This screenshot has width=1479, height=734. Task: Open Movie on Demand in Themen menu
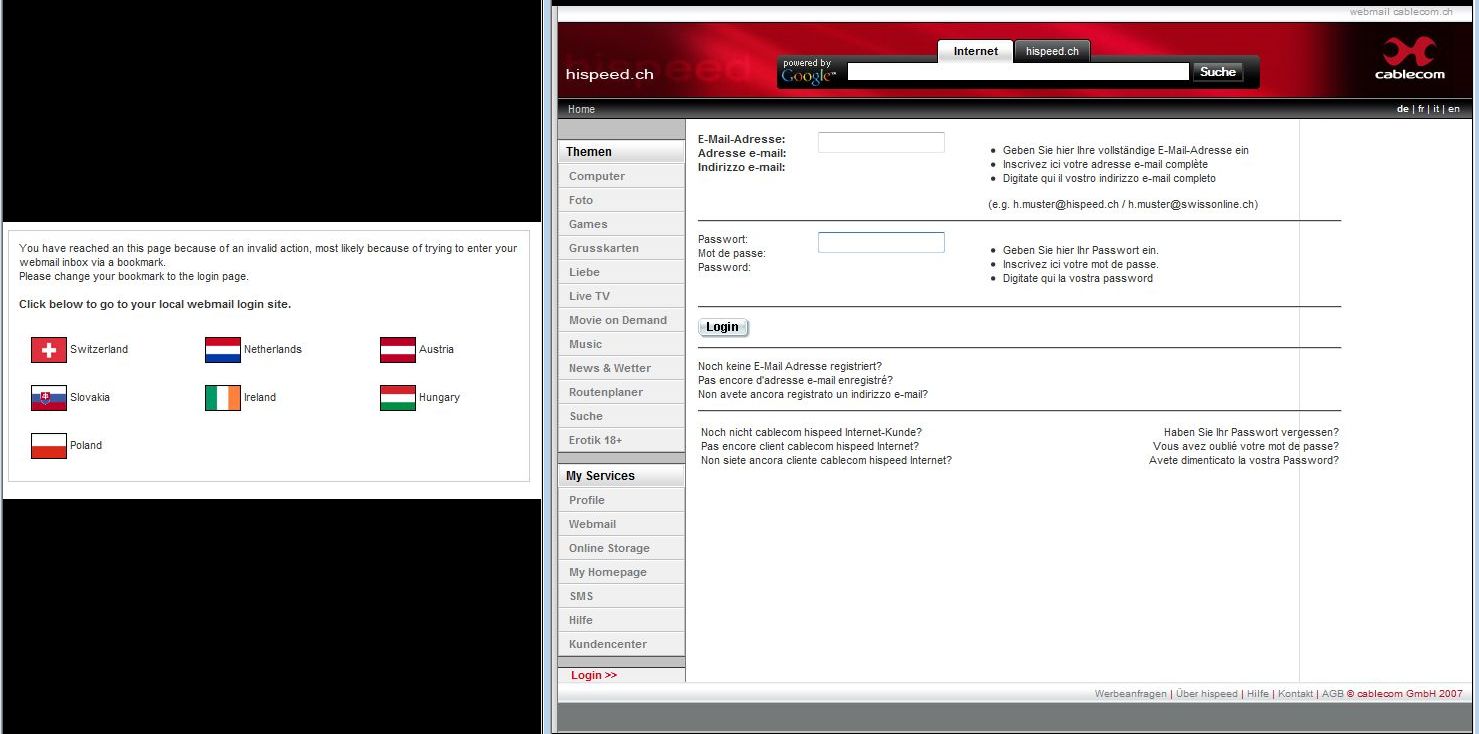[617, 320]
